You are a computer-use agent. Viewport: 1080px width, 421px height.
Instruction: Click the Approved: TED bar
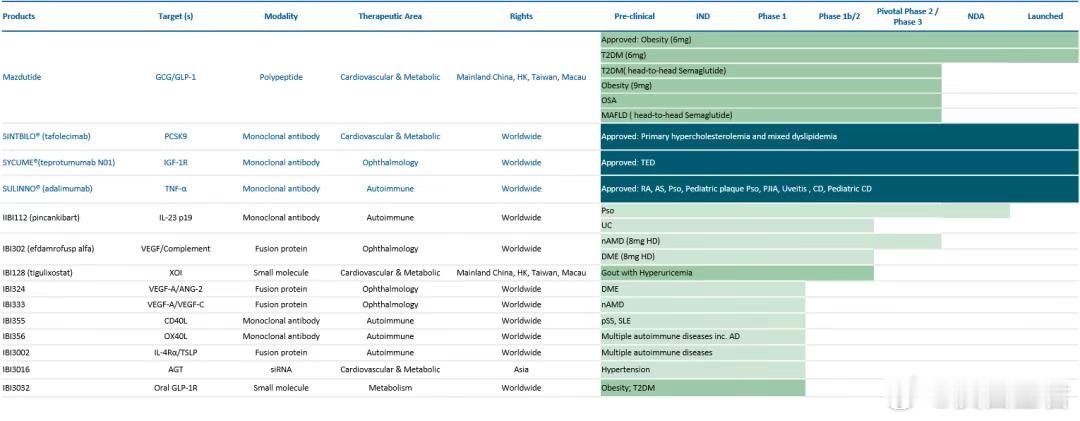pos(839,163)
